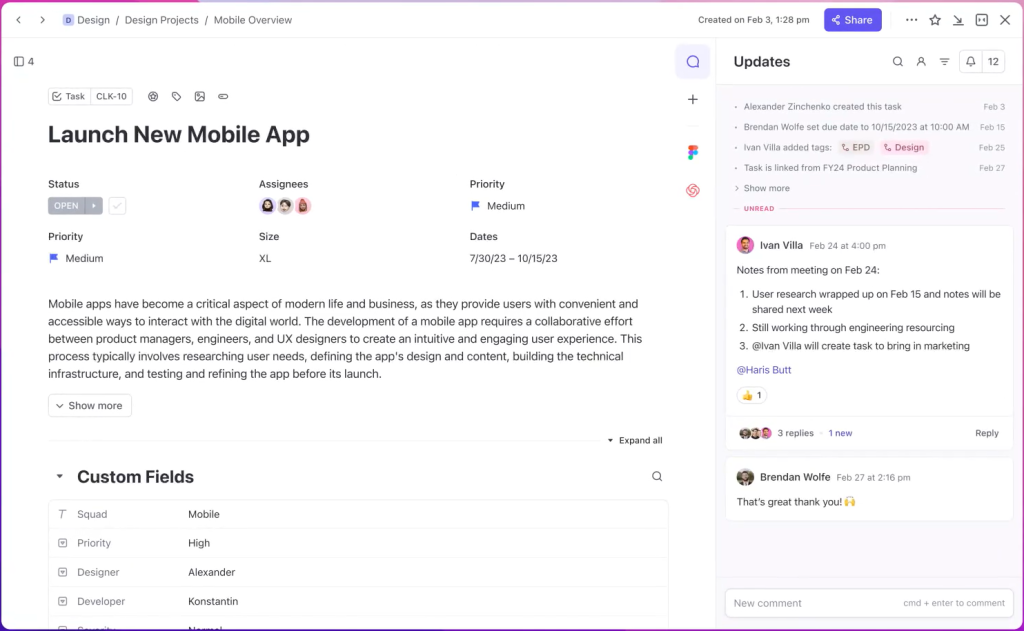1024x631 pixels.
Task: Open the 3 replies thread
Action: tap(795, 433)
